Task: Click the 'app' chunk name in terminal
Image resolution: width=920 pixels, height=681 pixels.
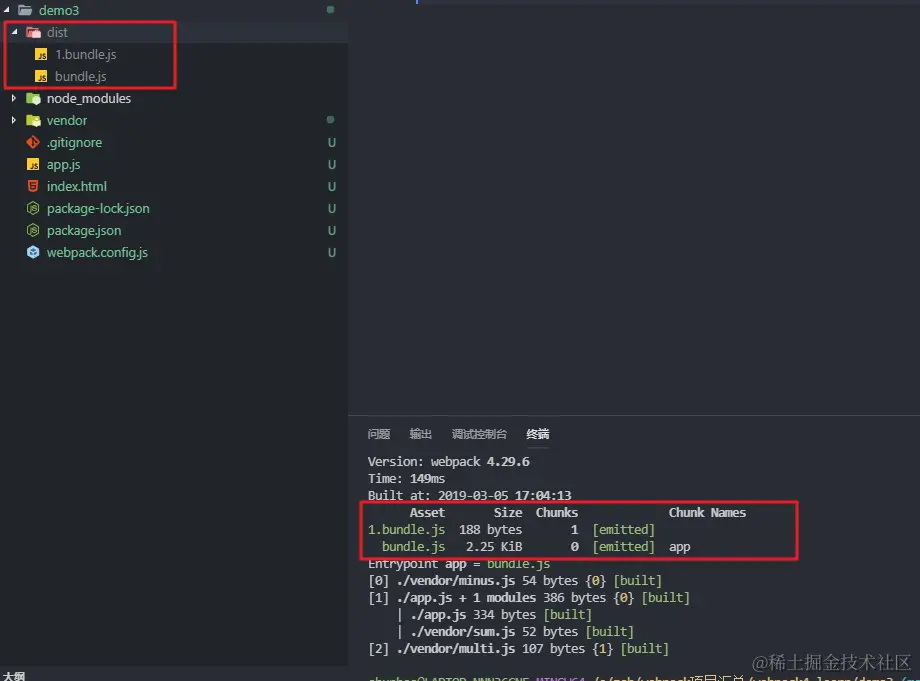Action: (x=679, y=547)
